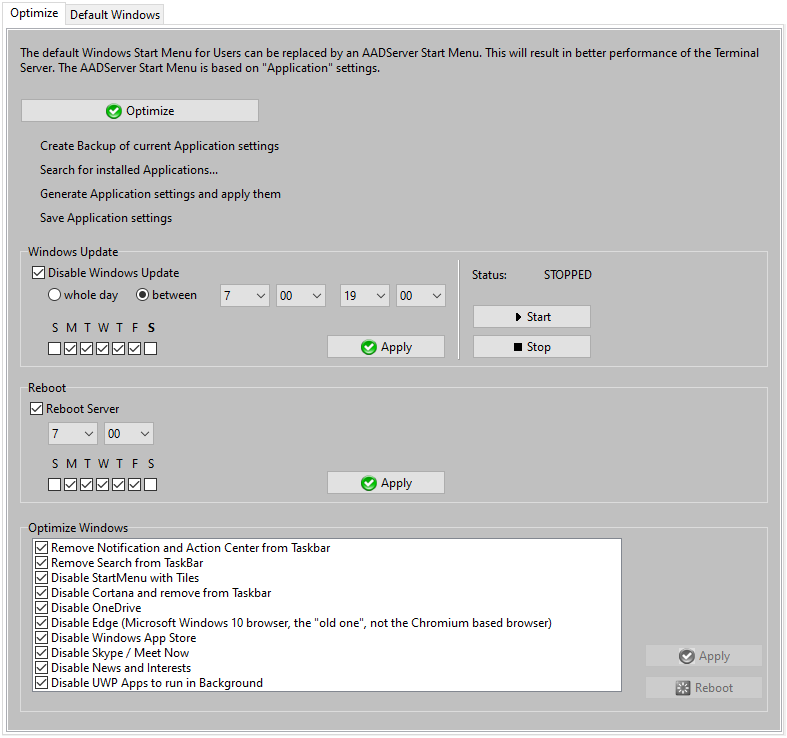The width and height of the screenshot is (787, 738).
Task: Switch to the Default Windows tab
Action: tap(115, 15)
